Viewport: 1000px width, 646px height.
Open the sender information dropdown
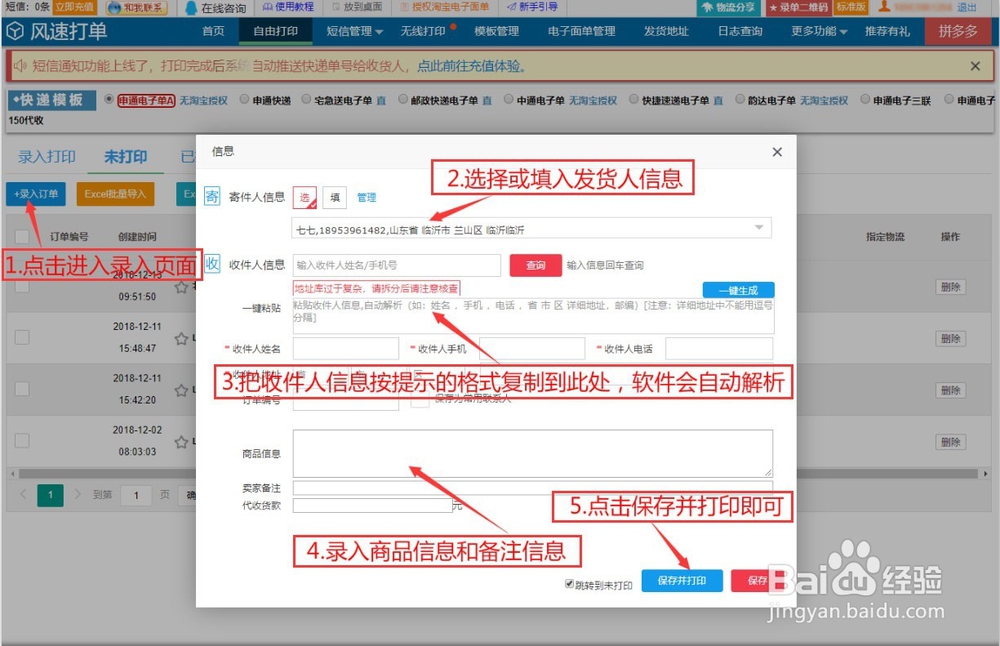coord(760,227)
